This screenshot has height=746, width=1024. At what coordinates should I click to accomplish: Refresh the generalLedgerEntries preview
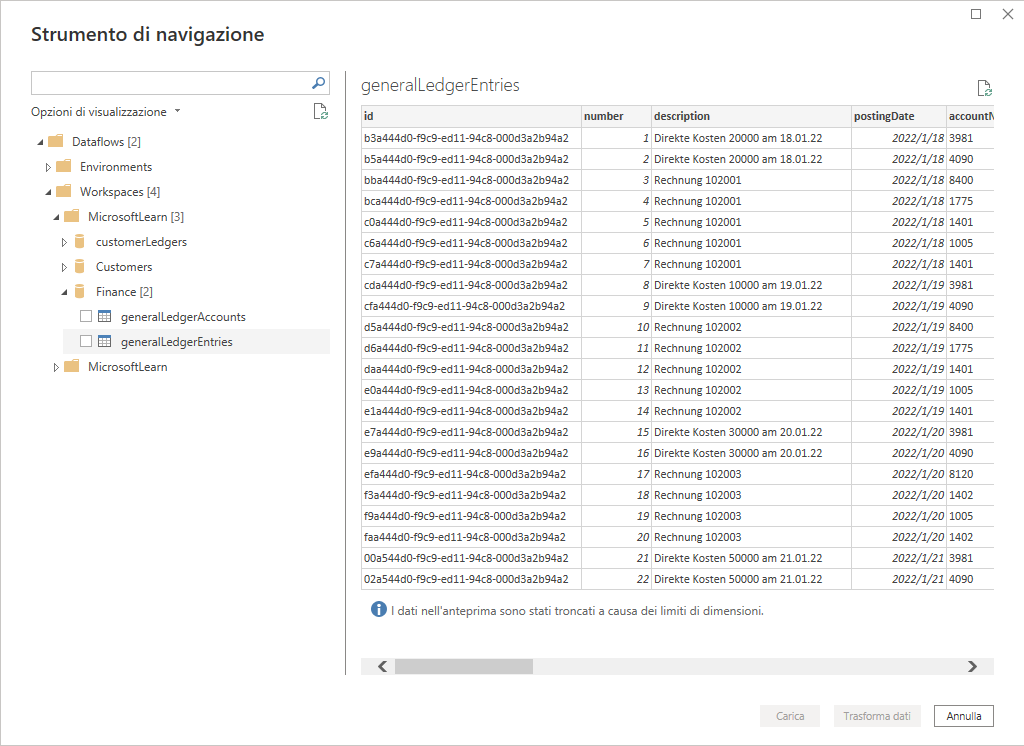point(984,88)
